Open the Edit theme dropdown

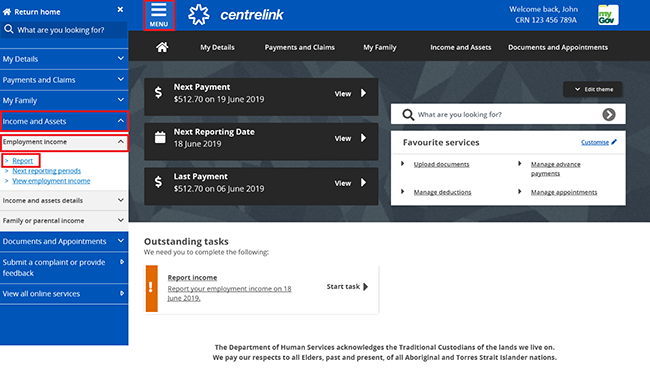593,89
